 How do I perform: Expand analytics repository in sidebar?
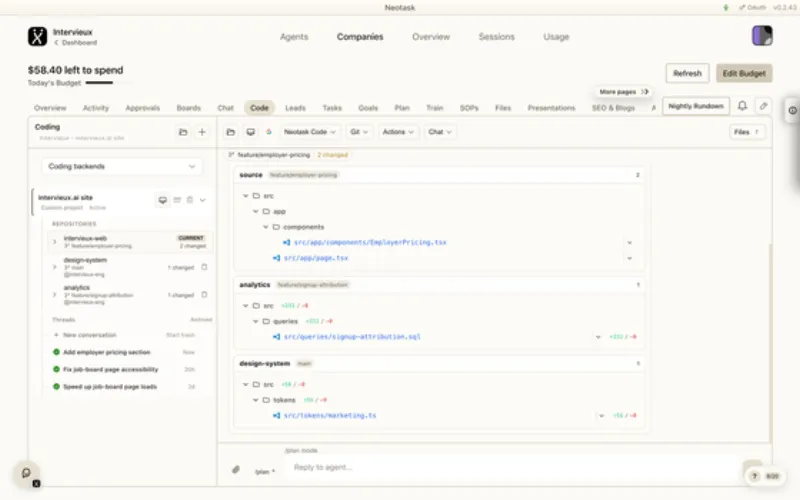[55, 294]
